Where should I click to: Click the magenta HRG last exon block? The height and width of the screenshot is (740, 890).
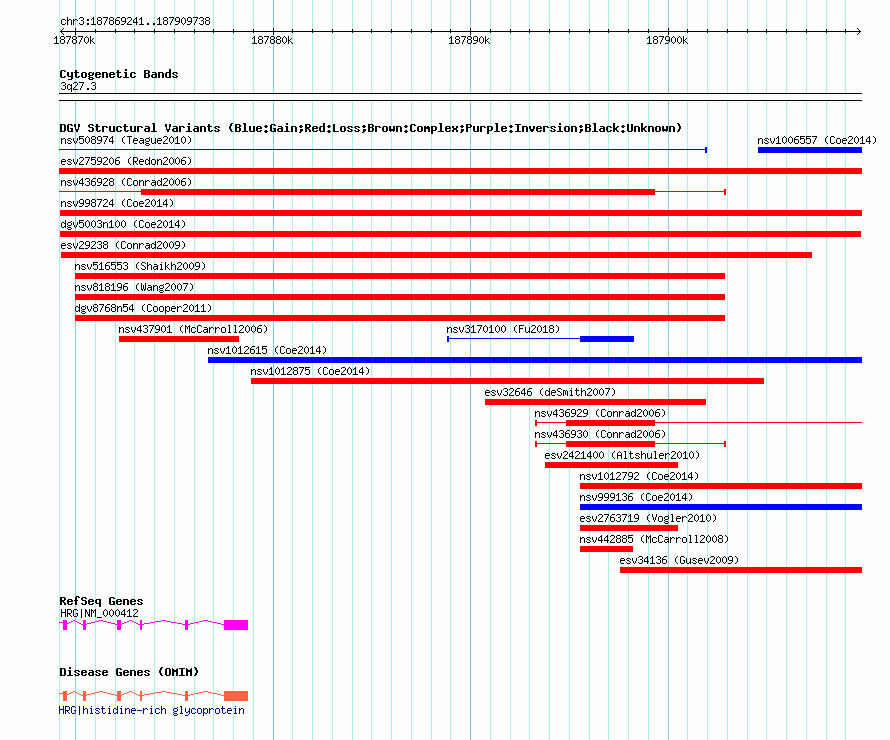click(236, 625)
